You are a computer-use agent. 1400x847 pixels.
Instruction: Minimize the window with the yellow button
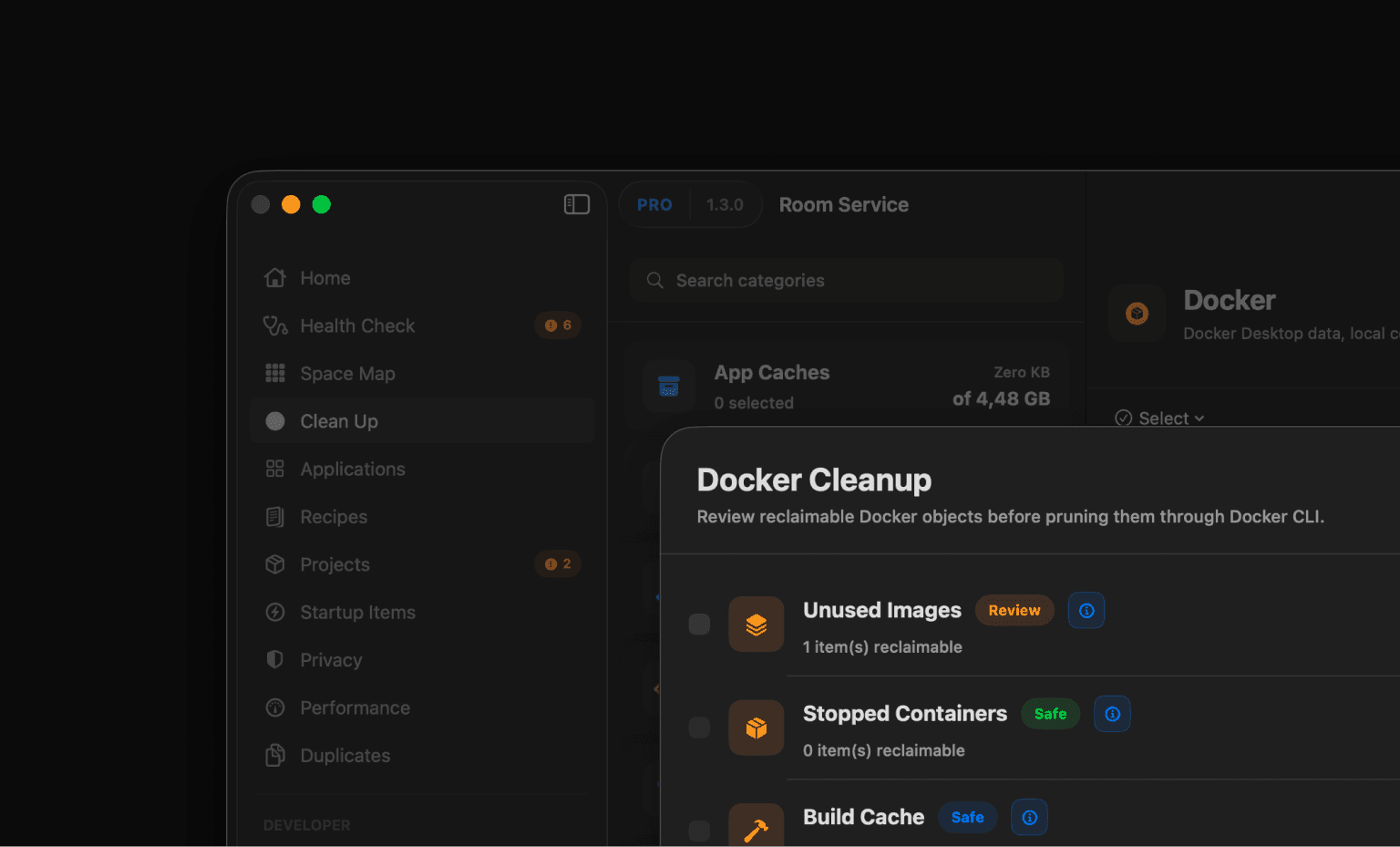[x=291, y=204]
